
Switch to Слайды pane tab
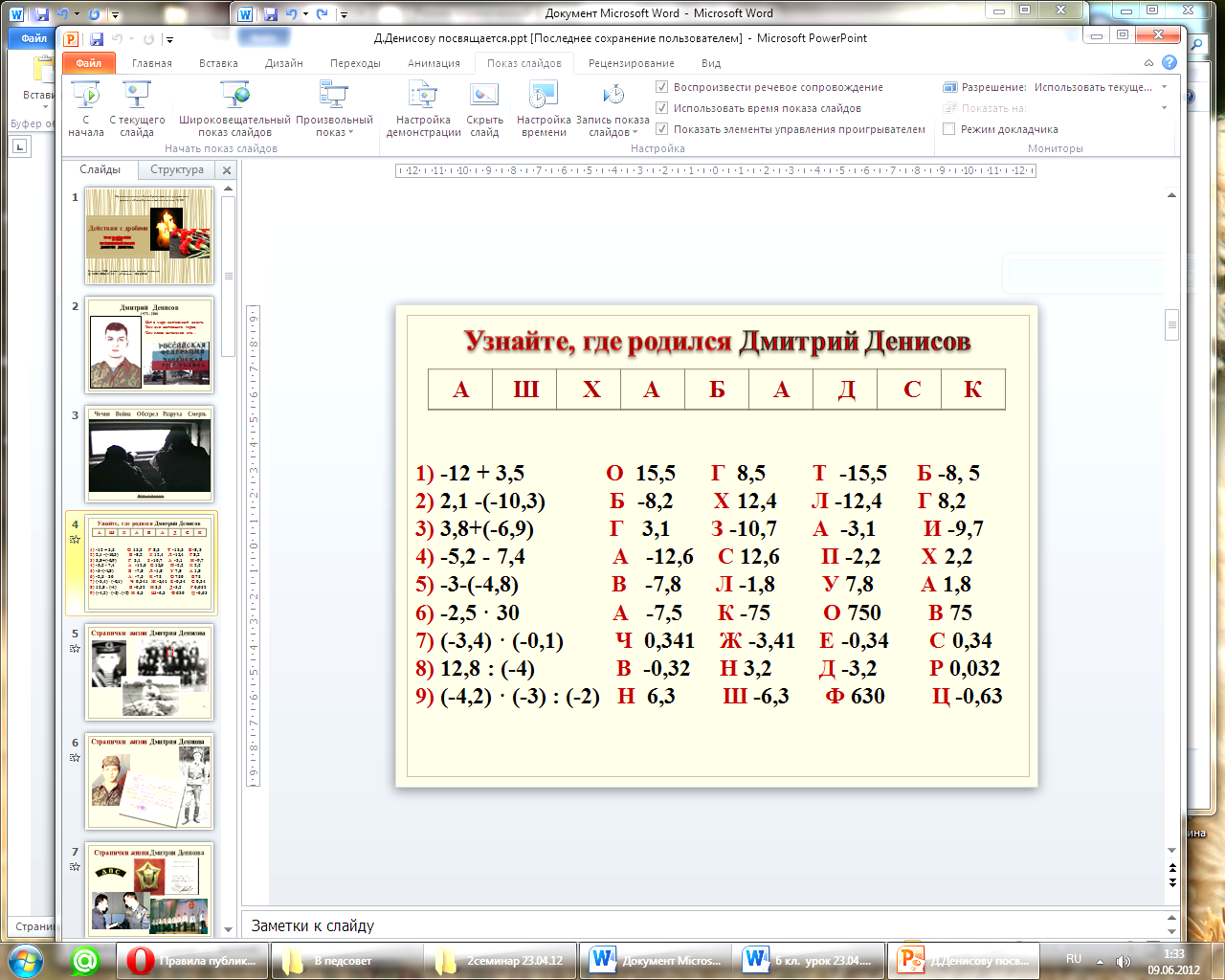pyautogui.click(x=100, y=170)
